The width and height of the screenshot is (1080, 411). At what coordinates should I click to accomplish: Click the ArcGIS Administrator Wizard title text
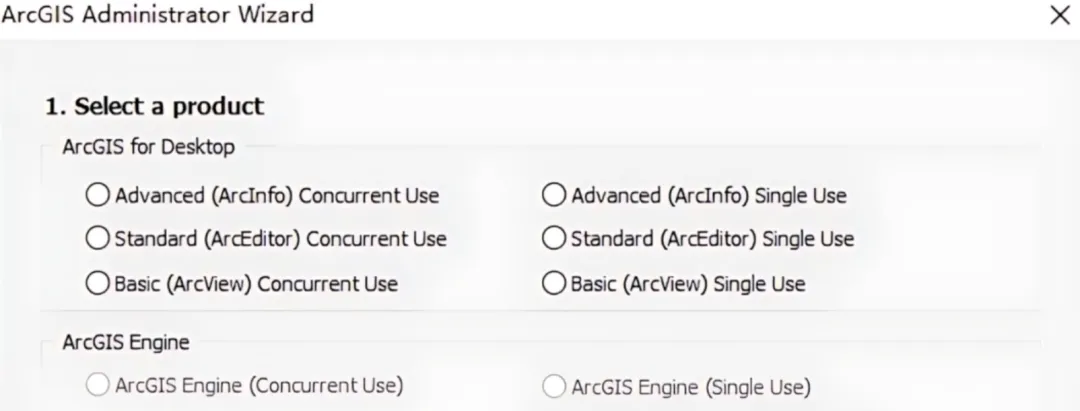(157, 15)
